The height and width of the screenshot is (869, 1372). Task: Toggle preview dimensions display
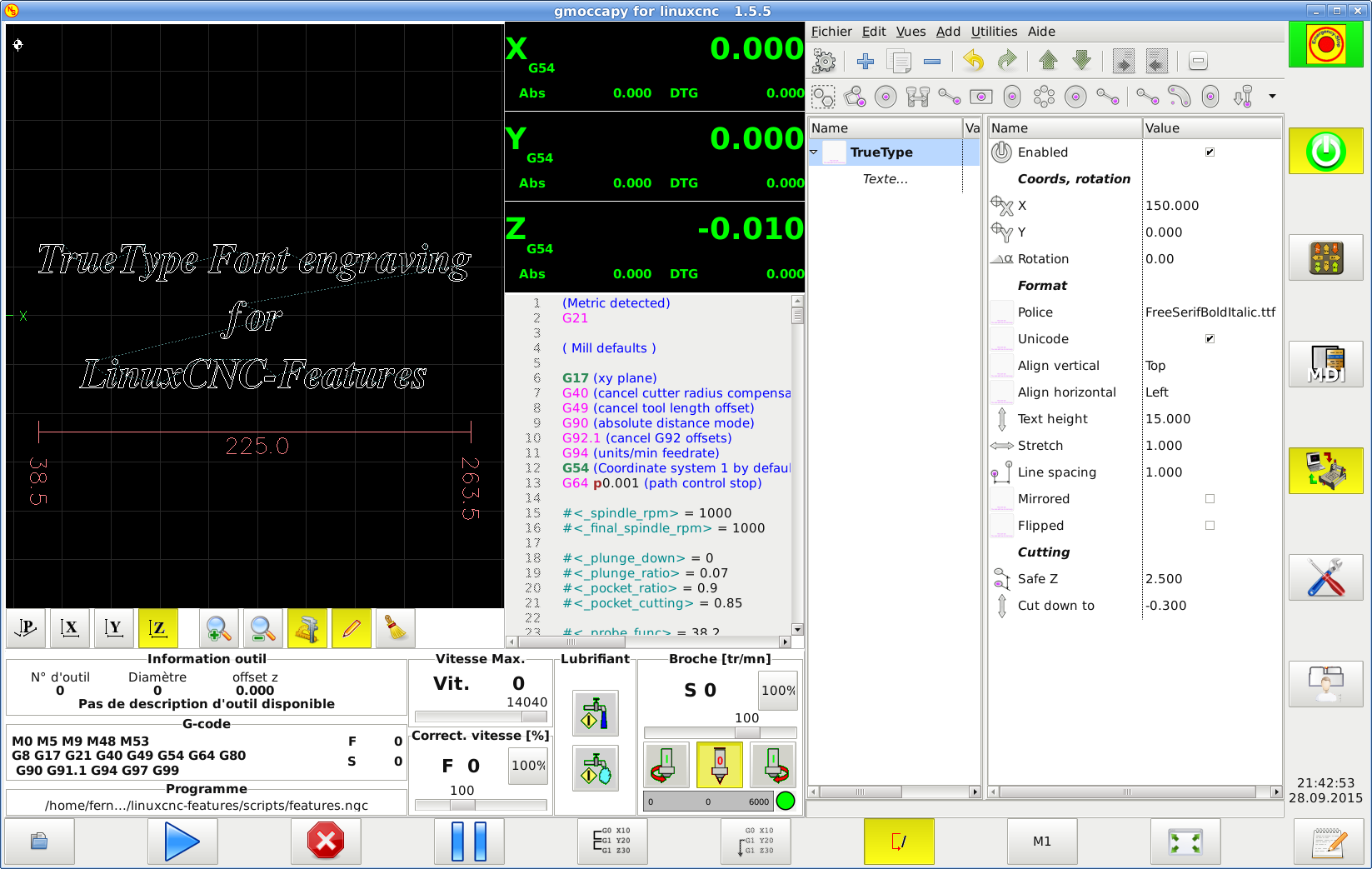tap(307, 628)
